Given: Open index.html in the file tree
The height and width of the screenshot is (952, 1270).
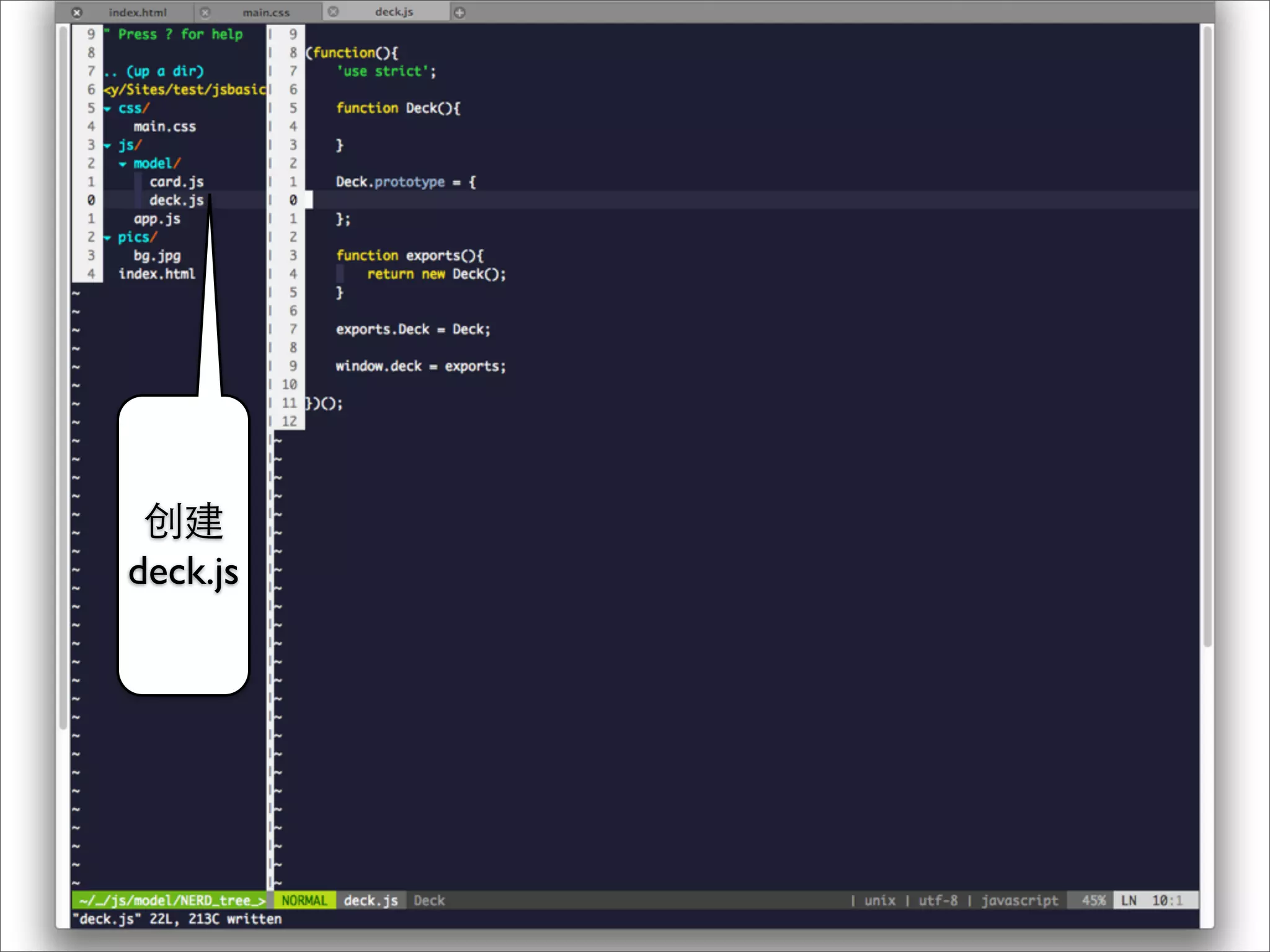Looking at the screenshot, I should (157, 274).
